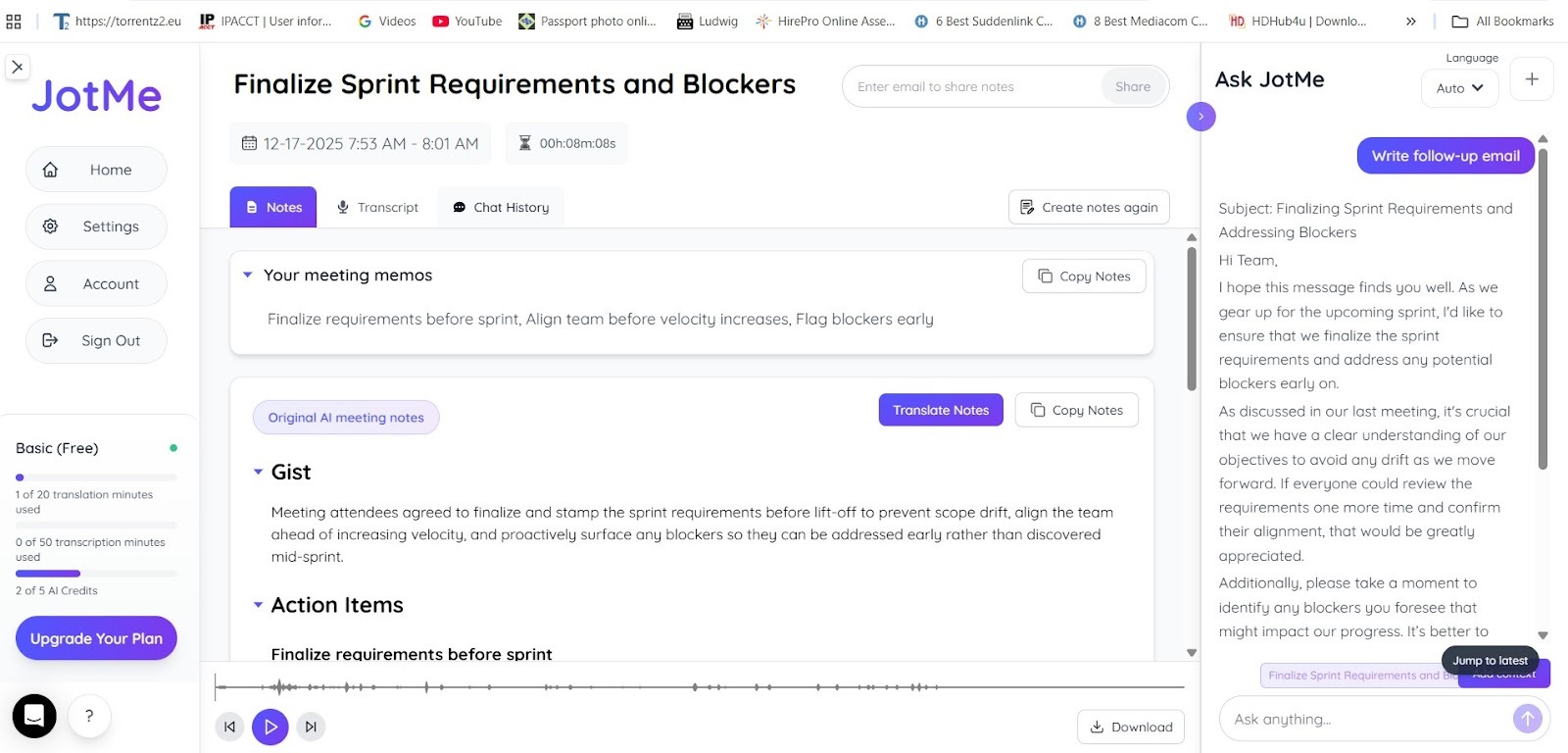Click the meeting date calendar chip
The width and height of the screenshot is (1568, 753).
pyautogui.click(x=360, y=143)
